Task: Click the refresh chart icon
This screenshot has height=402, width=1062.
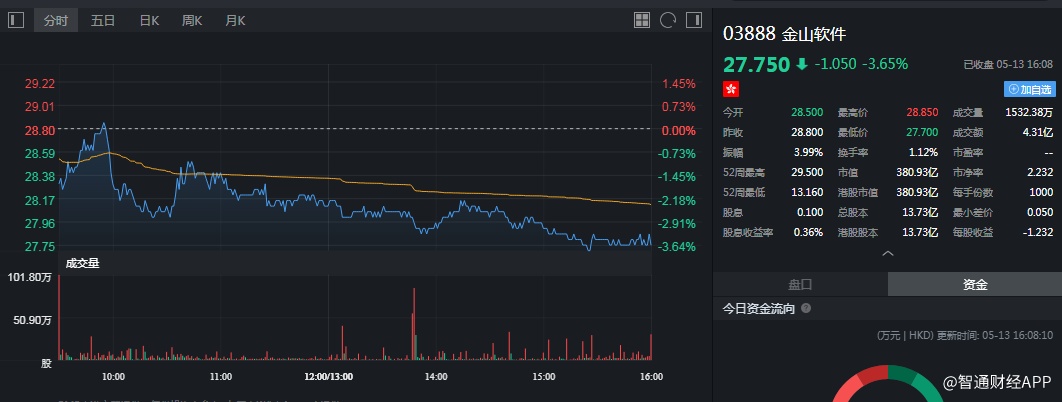Action: [667, 20]
